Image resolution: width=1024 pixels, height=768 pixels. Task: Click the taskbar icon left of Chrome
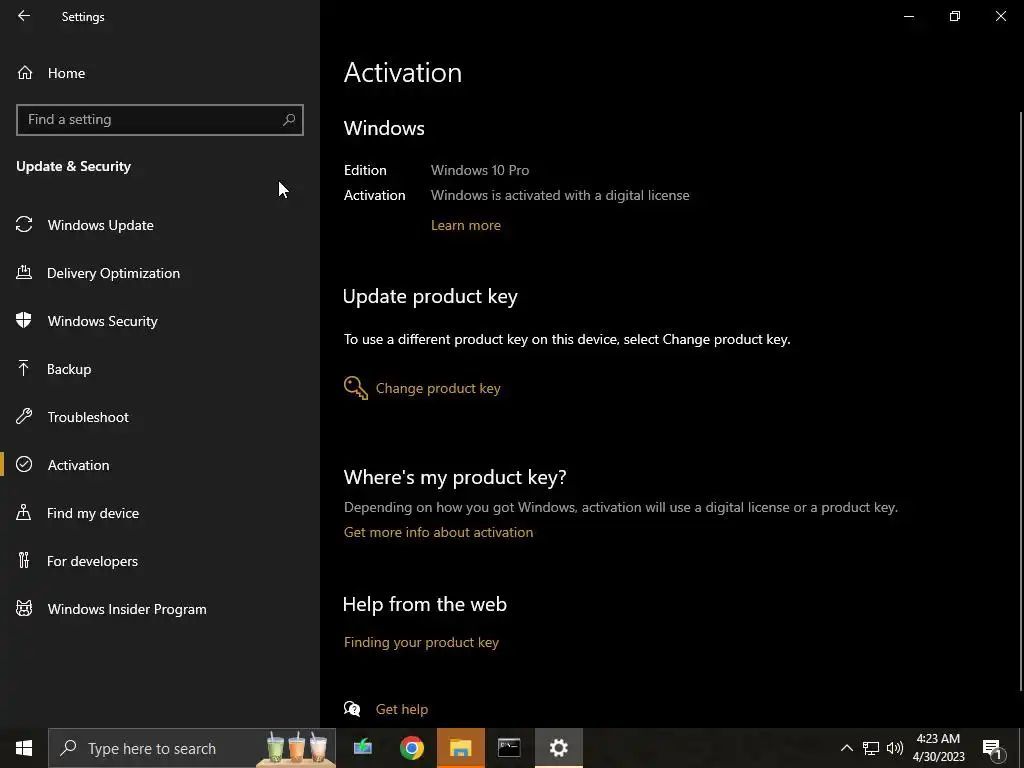coord(363,748)
